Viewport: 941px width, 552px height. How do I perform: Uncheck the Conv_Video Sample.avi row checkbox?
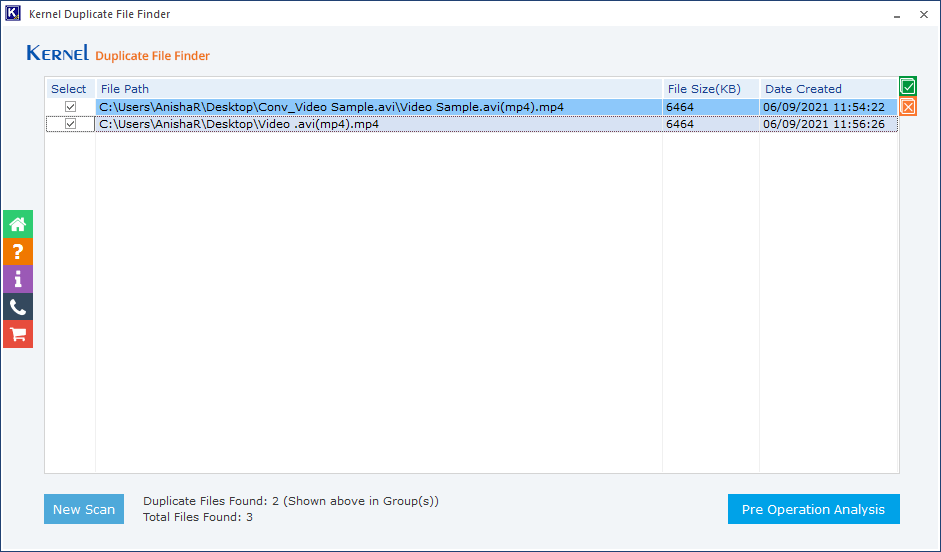71,107
